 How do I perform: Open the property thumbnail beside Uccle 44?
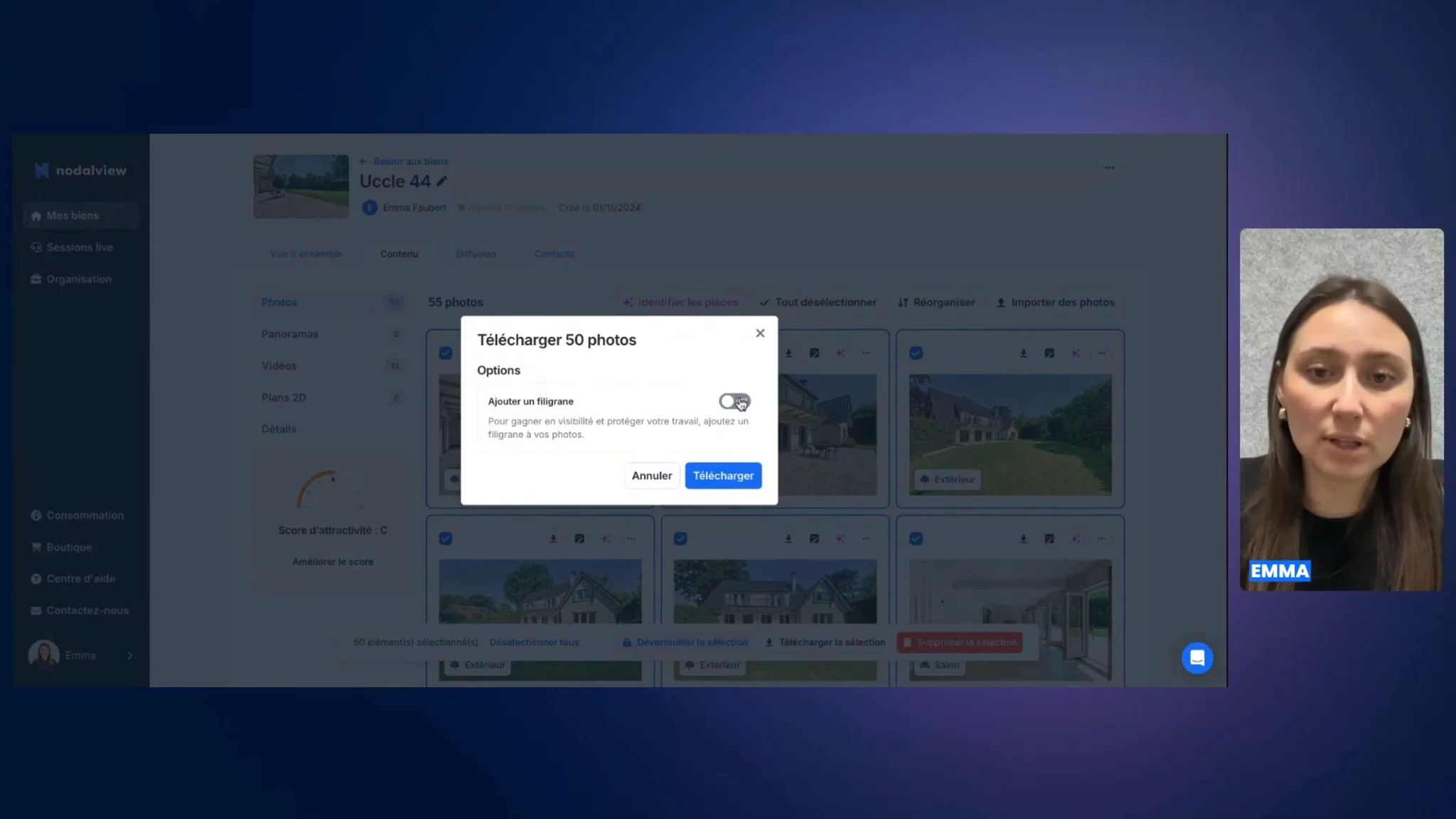tap(301, 186)
